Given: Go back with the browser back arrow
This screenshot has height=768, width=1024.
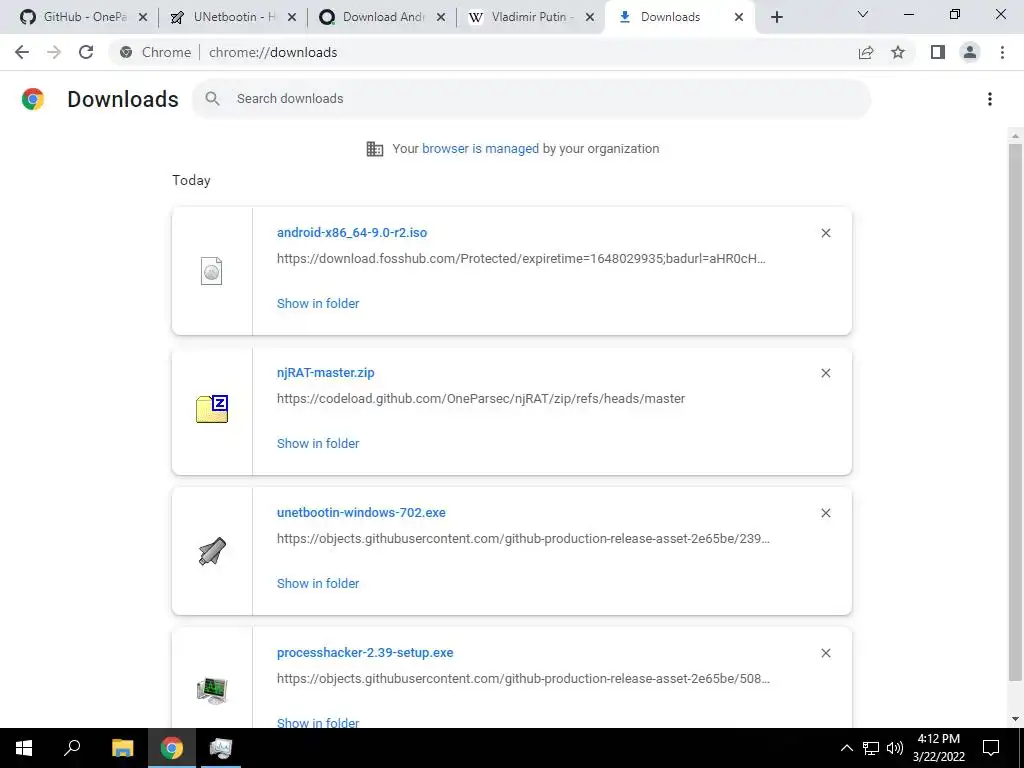Looking at the screenshot, I should (22, 52).
